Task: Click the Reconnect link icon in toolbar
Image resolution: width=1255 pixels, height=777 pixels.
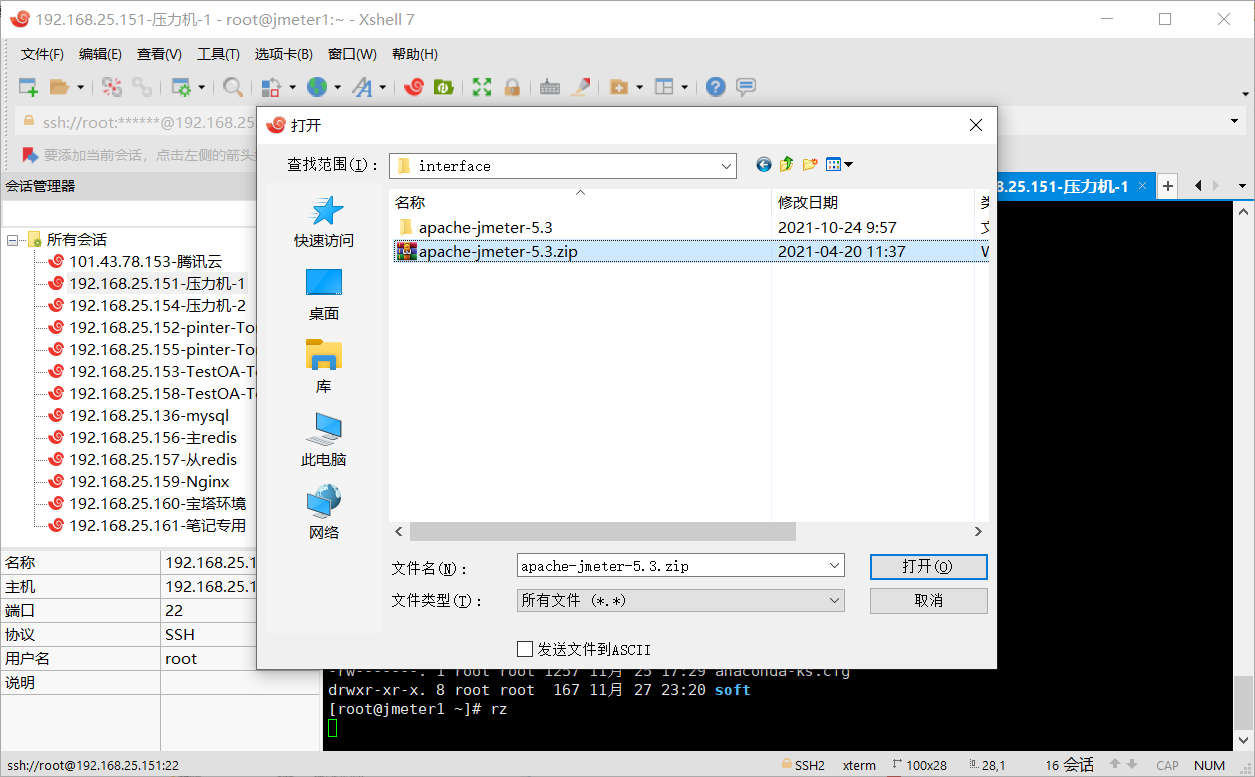Action: click(x=142, y=87)
